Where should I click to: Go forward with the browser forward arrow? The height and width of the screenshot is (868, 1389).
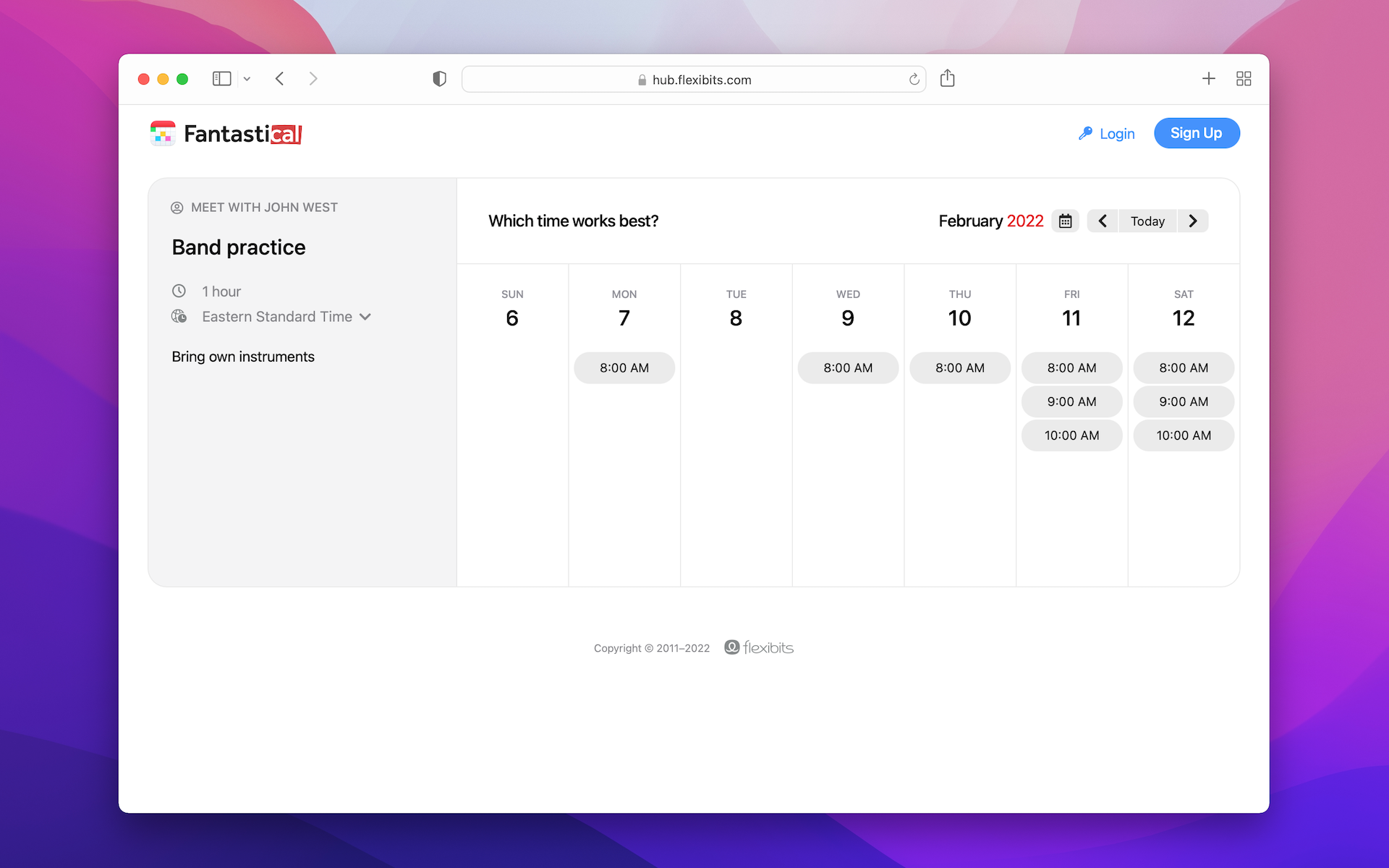tap(313, 79)
